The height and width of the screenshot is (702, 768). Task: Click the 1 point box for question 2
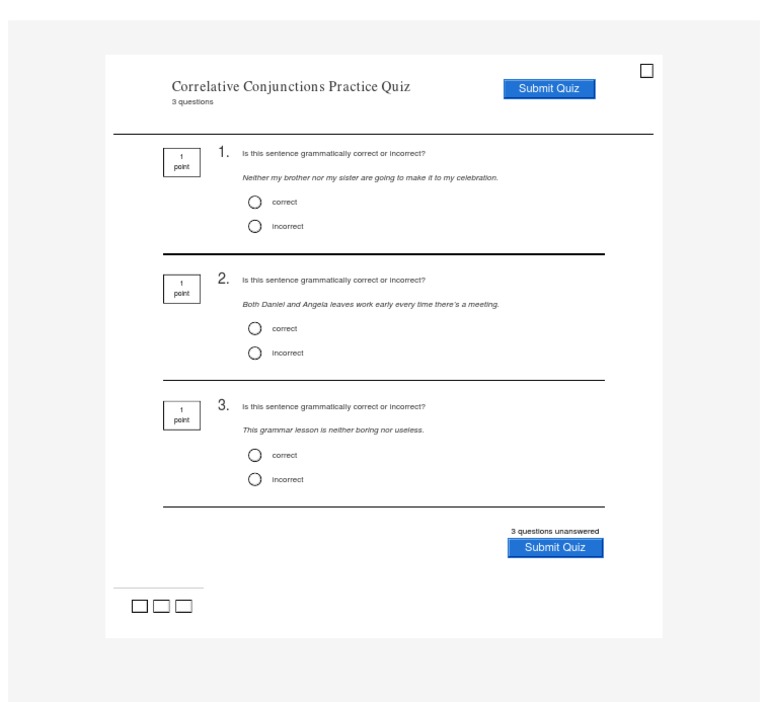(x=182, y=289)
